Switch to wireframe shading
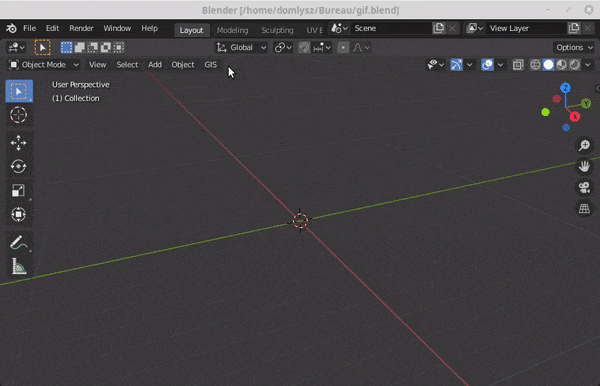This screenshot has width=600, height=386. pyautogui.click(x=535, y=65)
